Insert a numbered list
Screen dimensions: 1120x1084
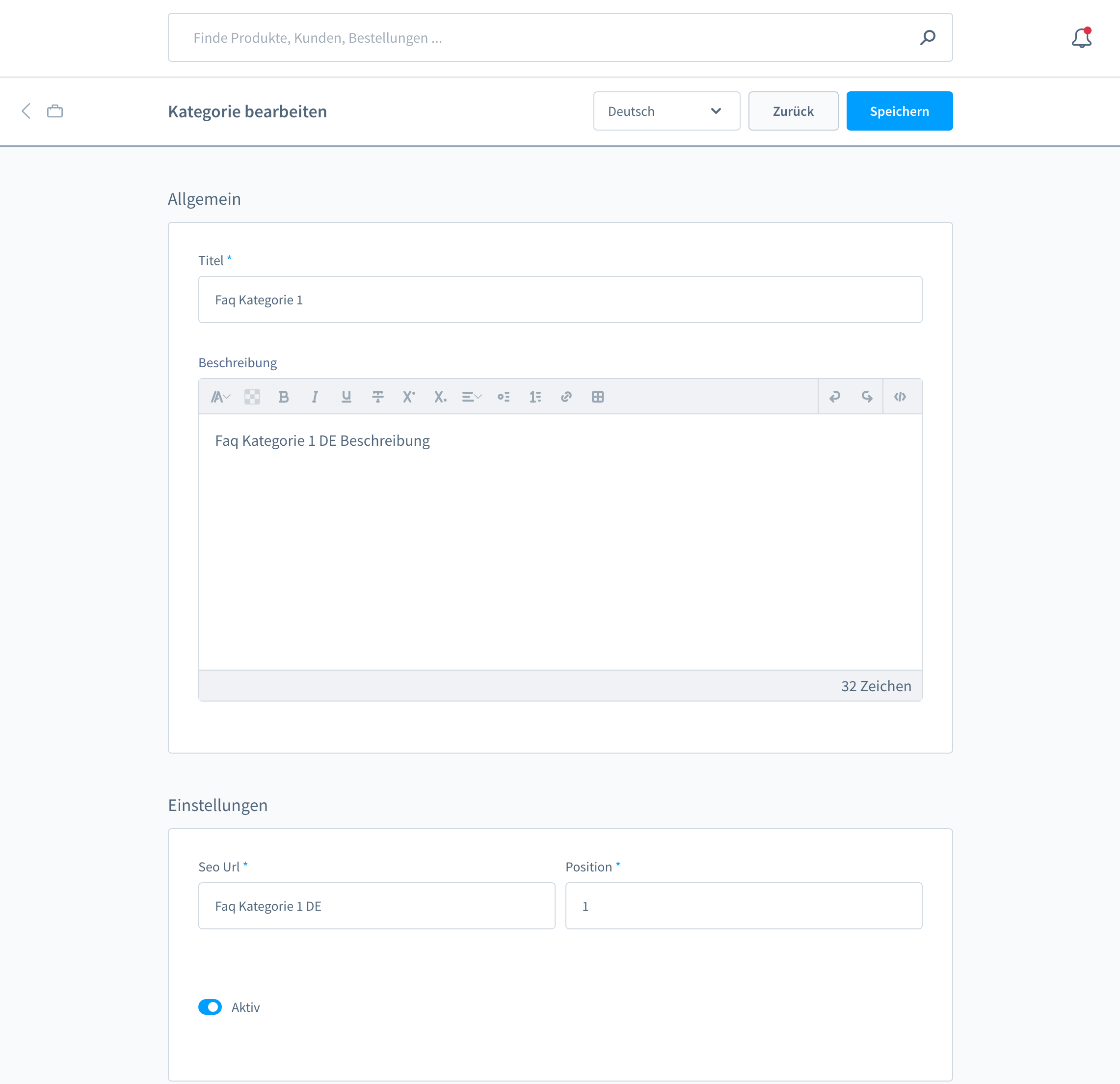[535, 397]
